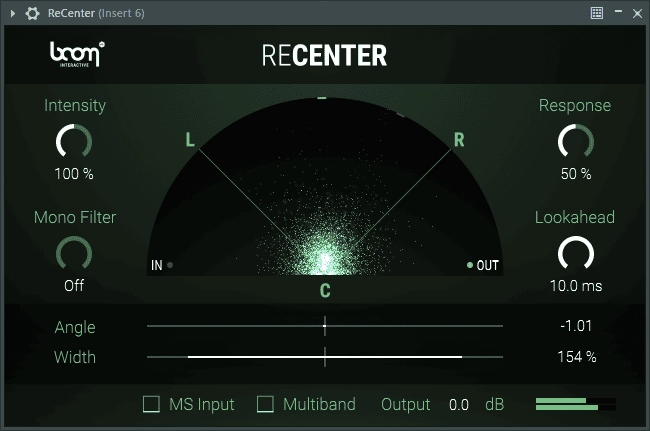This screenshot has width=650, height=431.
Task: Click the Mono Filter knob
Action: pyautogui.click(x=74, y=253)
